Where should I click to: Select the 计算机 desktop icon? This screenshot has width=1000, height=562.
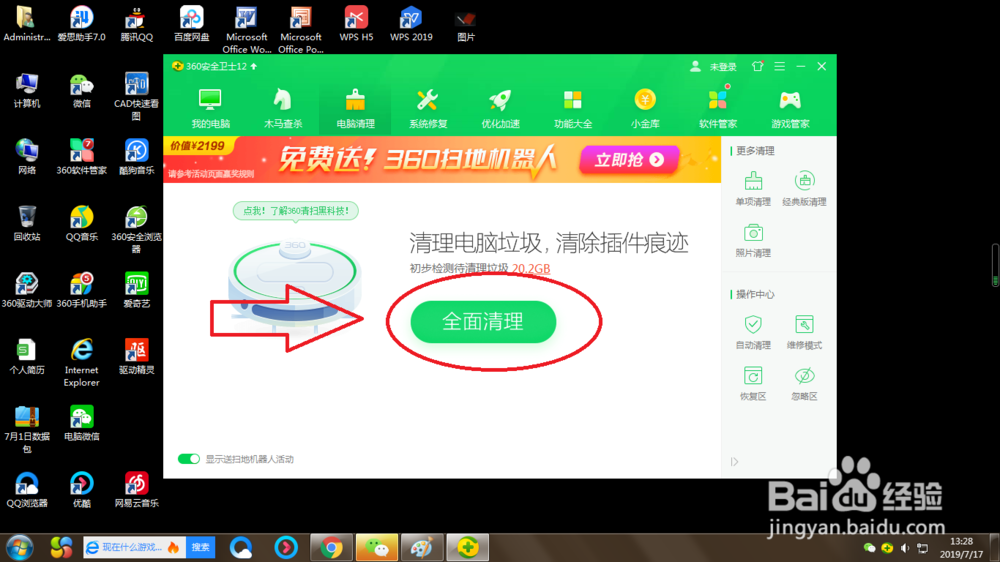pos(27,91)
